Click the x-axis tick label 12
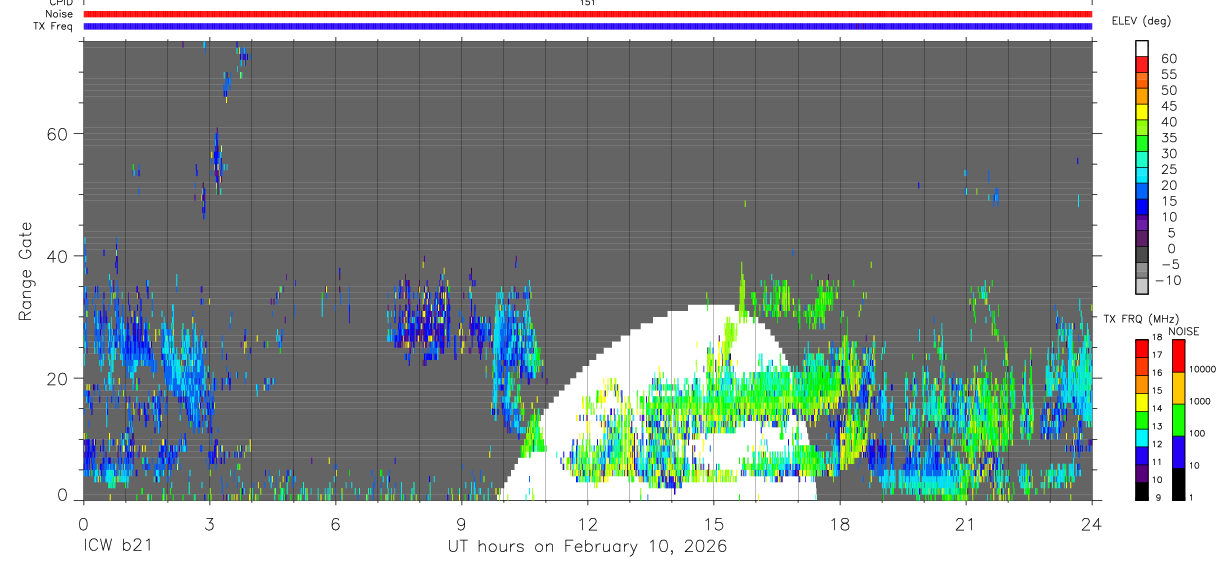 tap(587, 523)
